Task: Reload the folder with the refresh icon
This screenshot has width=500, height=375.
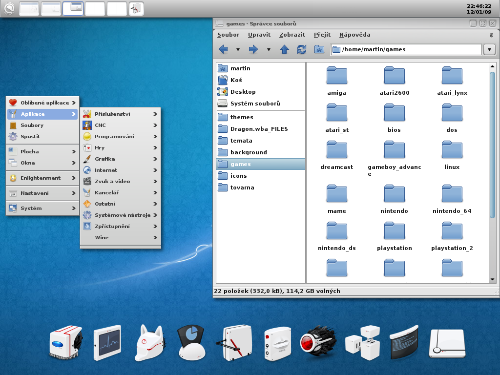Action: [302, 50]
